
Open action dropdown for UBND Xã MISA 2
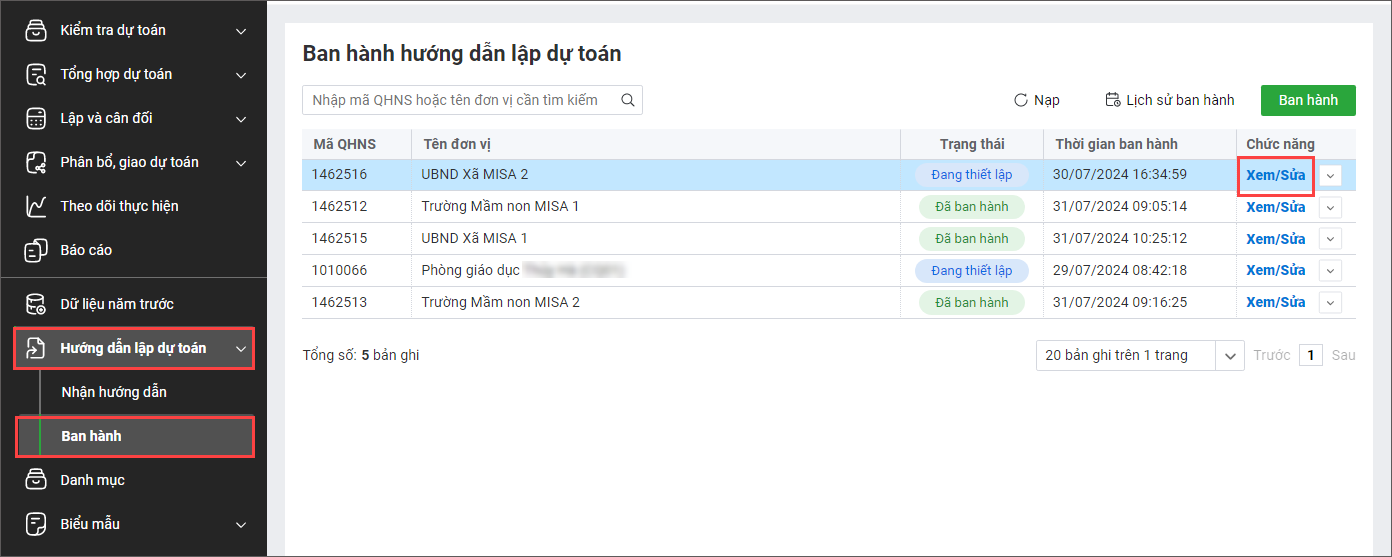click(x=1330, y=175)
